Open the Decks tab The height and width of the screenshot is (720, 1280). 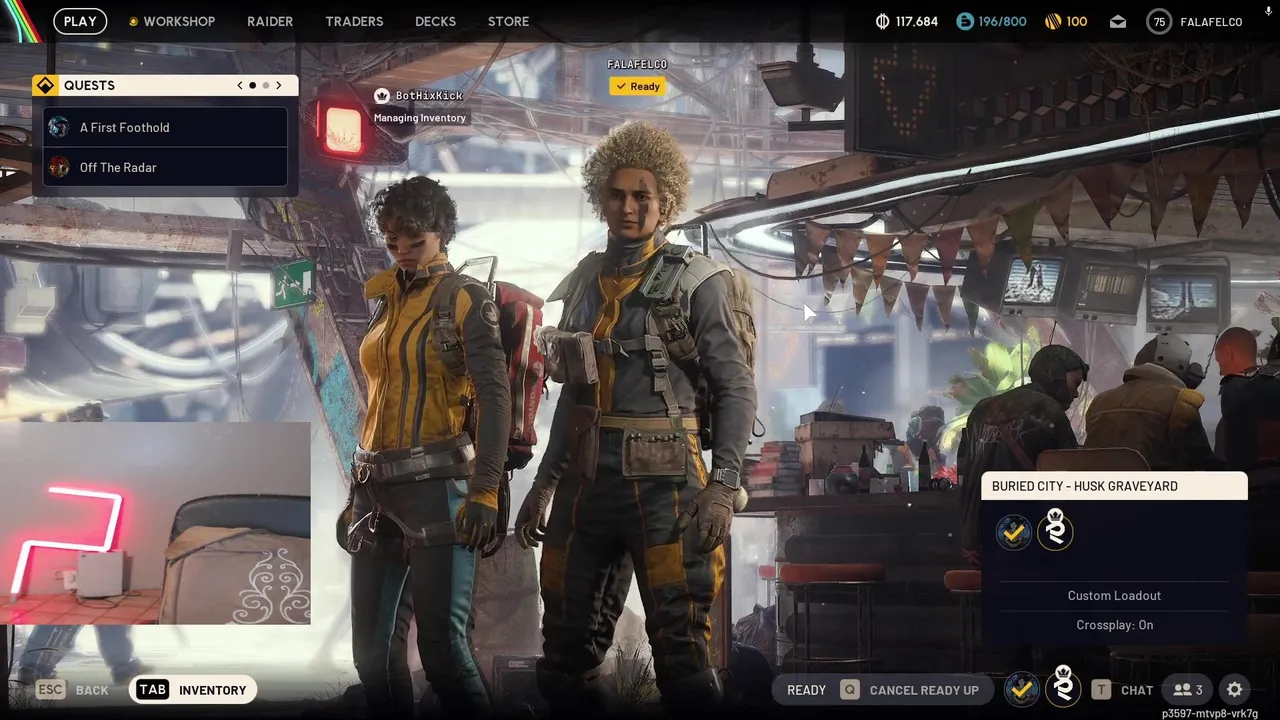(435, 21)
